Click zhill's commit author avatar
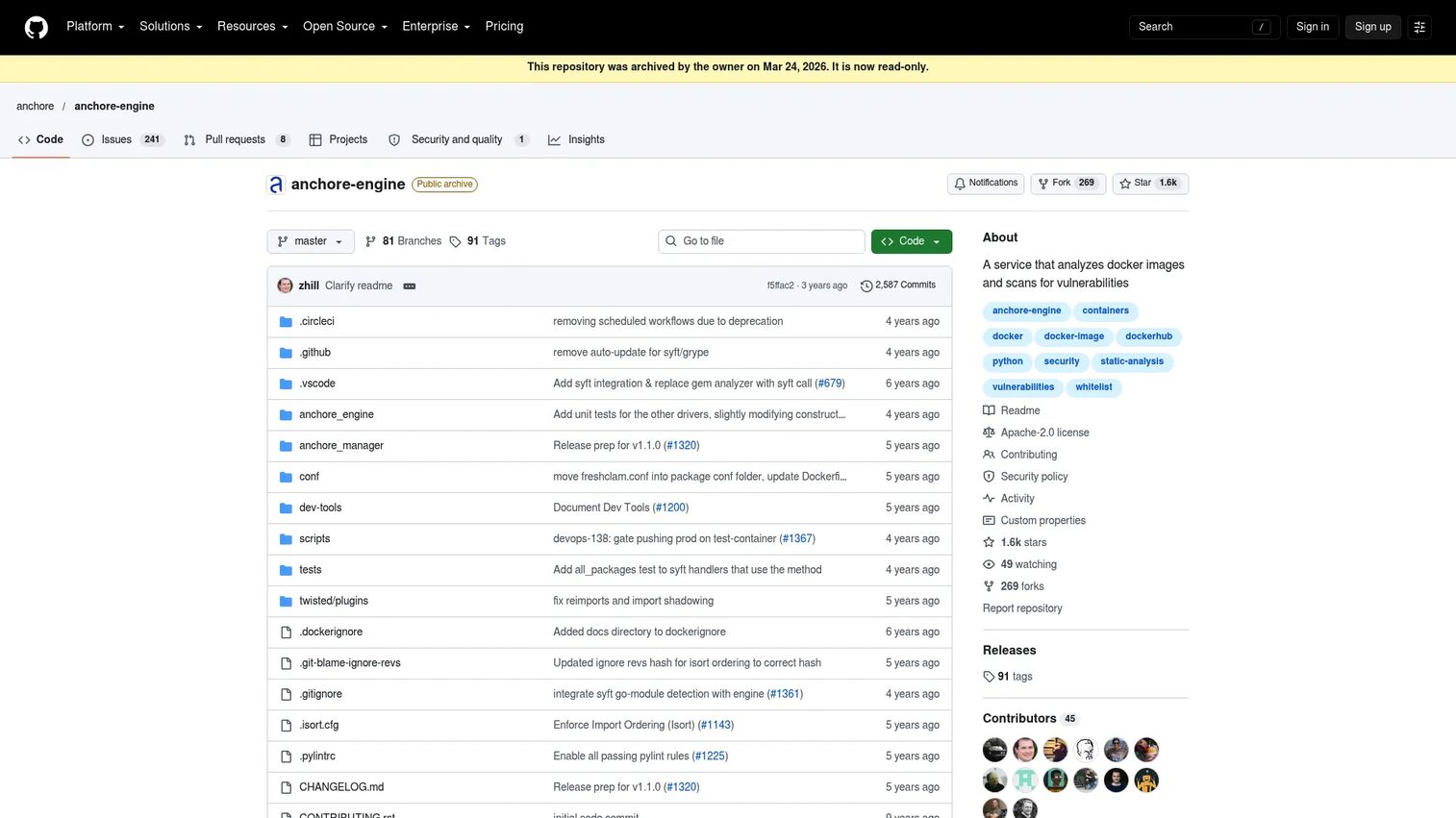Screen dimensions: 1456x818 (x=285, y=285)
